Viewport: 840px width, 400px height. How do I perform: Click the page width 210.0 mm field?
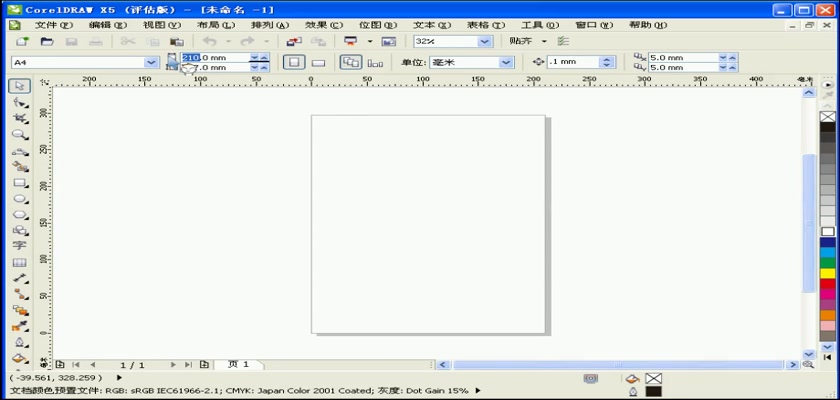[x=216, y=57]
